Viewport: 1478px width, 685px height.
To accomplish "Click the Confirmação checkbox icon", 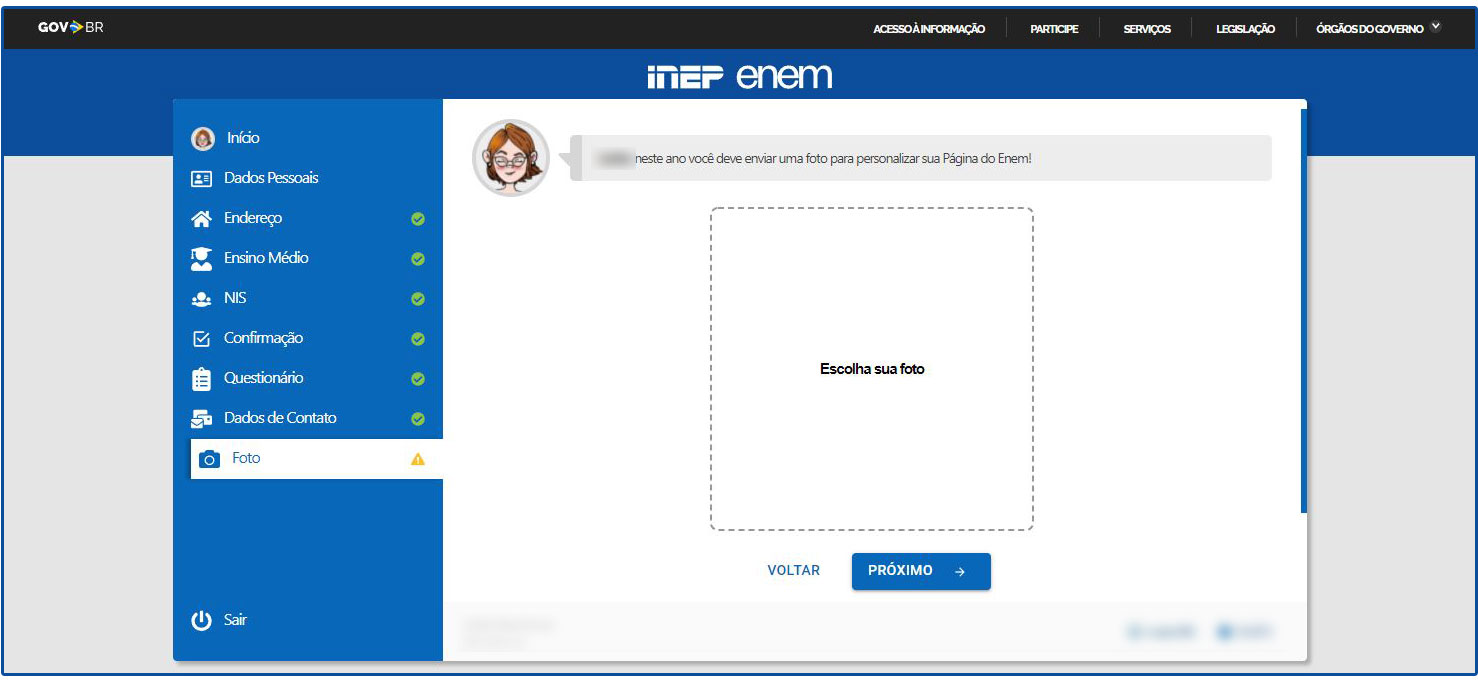I will point(201,339).
